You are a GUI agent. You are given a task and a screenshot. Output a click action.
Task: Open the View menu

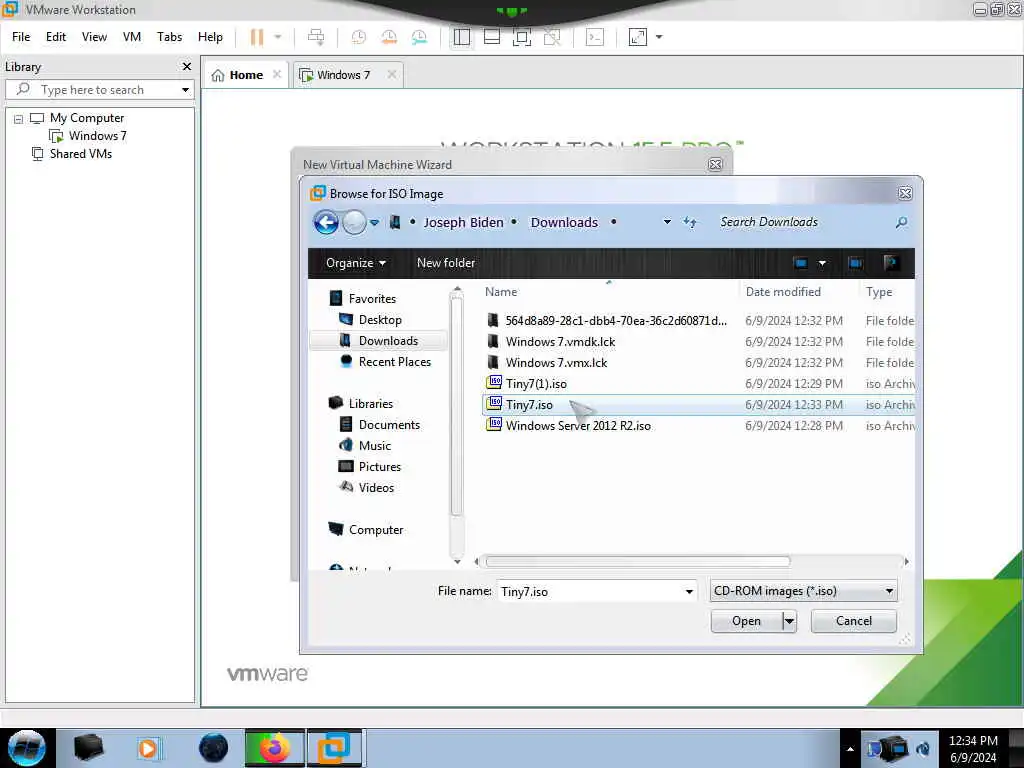[x=94, y=37]
